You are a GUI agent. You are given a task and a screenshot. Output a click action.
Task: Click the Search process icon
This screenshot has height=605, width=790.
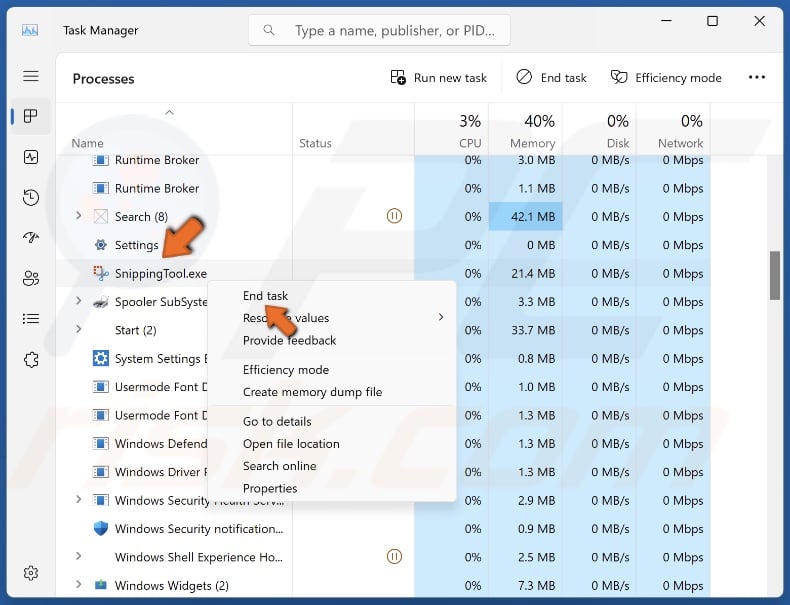(101, 217)
